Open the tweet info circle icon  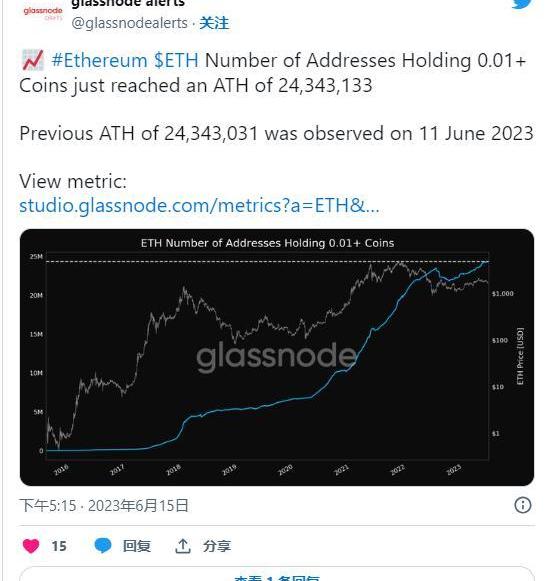coord(522,505)
